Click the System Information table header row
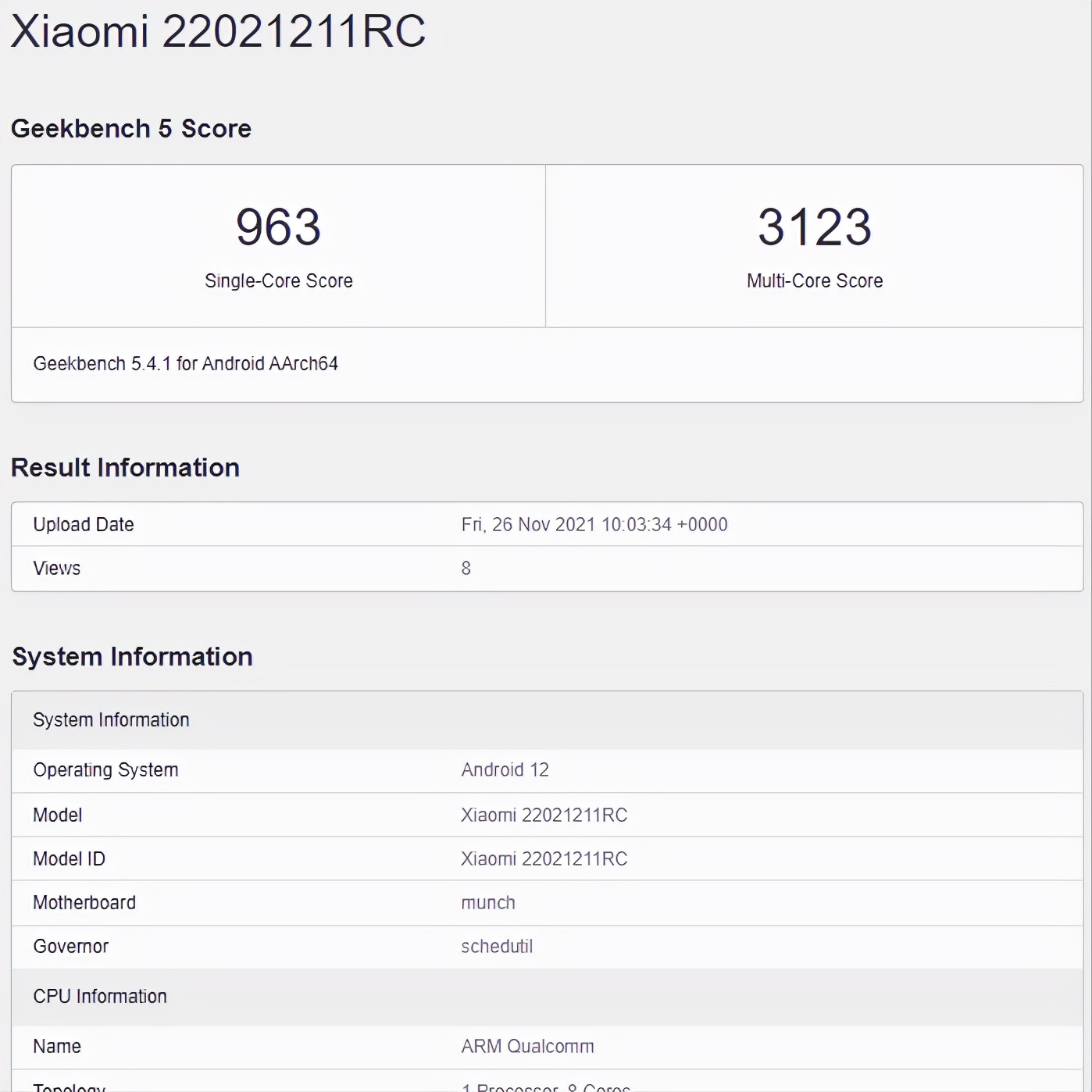The width and height of the screenshot is (1092, 1092). coord(547,719)
